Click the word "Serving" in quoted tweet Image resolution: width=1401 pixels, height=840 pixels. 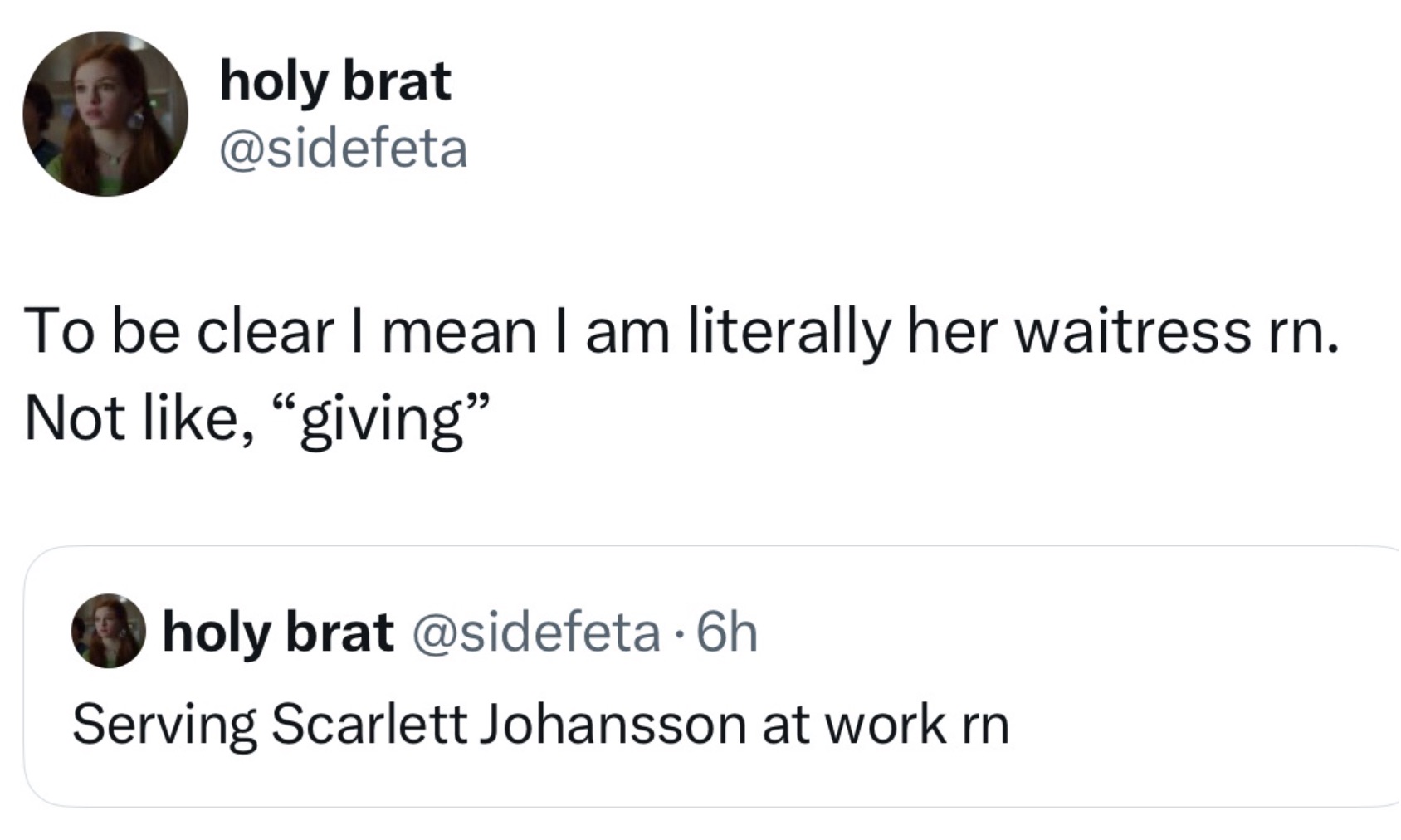point(164,725)
